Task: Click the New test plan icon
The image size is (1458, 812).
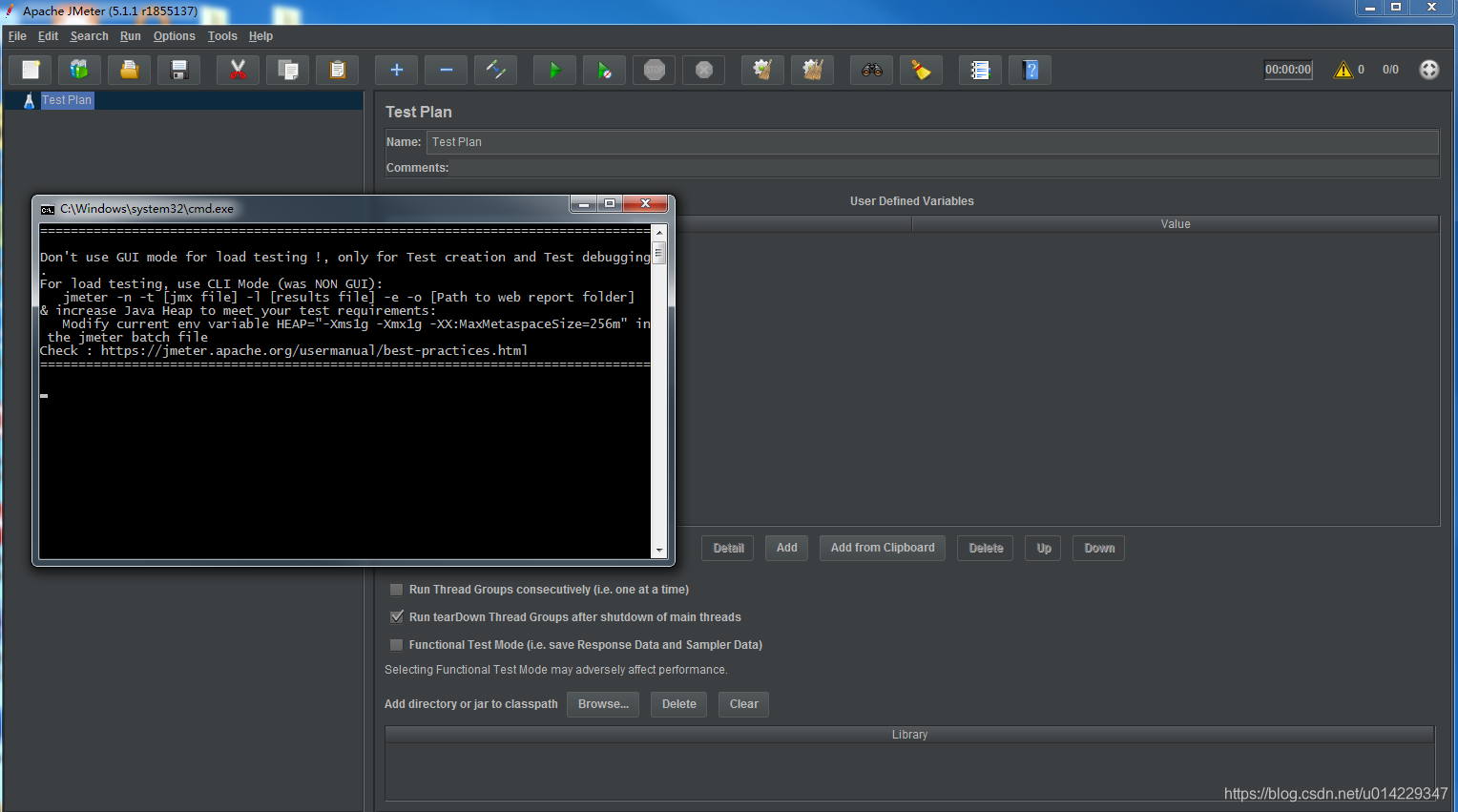Action: click(31, 70)
